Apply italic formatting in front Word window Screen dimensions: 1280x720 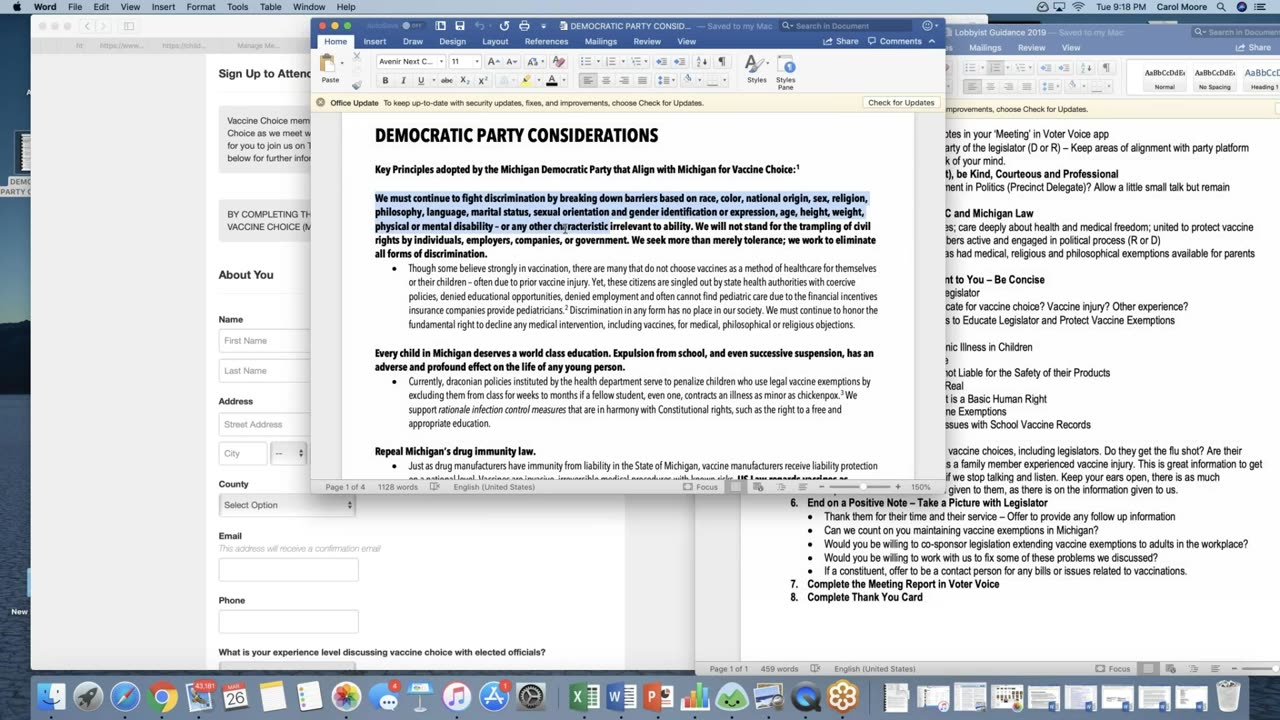coord(403,80)
